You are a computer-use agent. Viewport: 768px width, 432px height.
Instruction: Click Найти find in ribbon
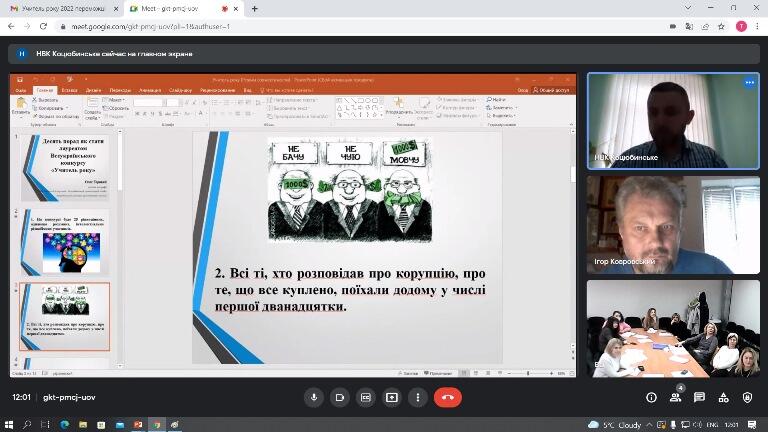click(497, 99)
